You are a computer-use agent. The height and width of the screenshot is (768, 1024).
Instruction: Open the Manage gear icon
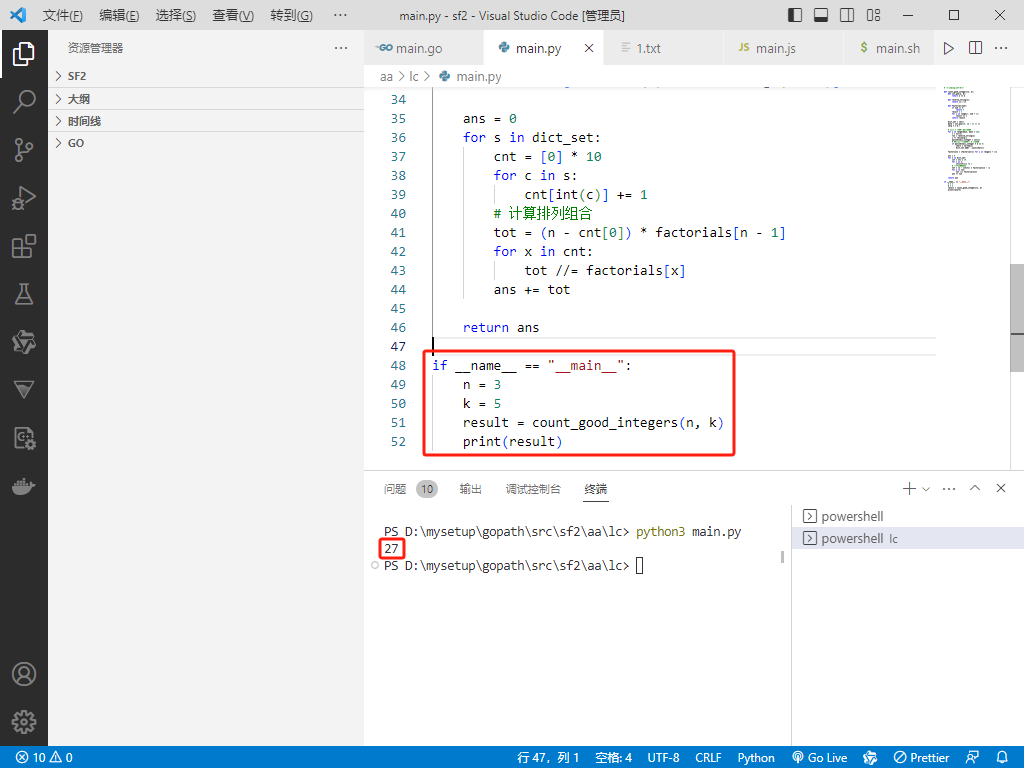24,722
